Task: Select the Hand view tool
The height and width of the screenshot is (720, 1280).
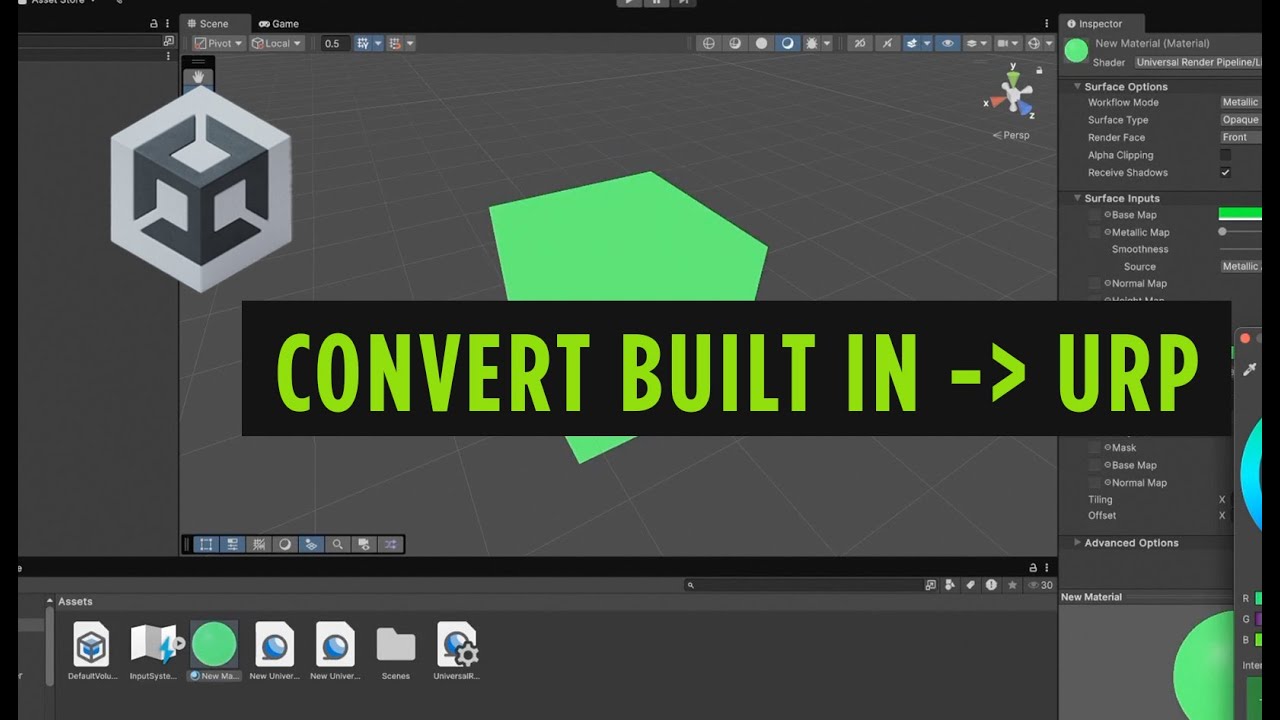Action: click(198, 76)
